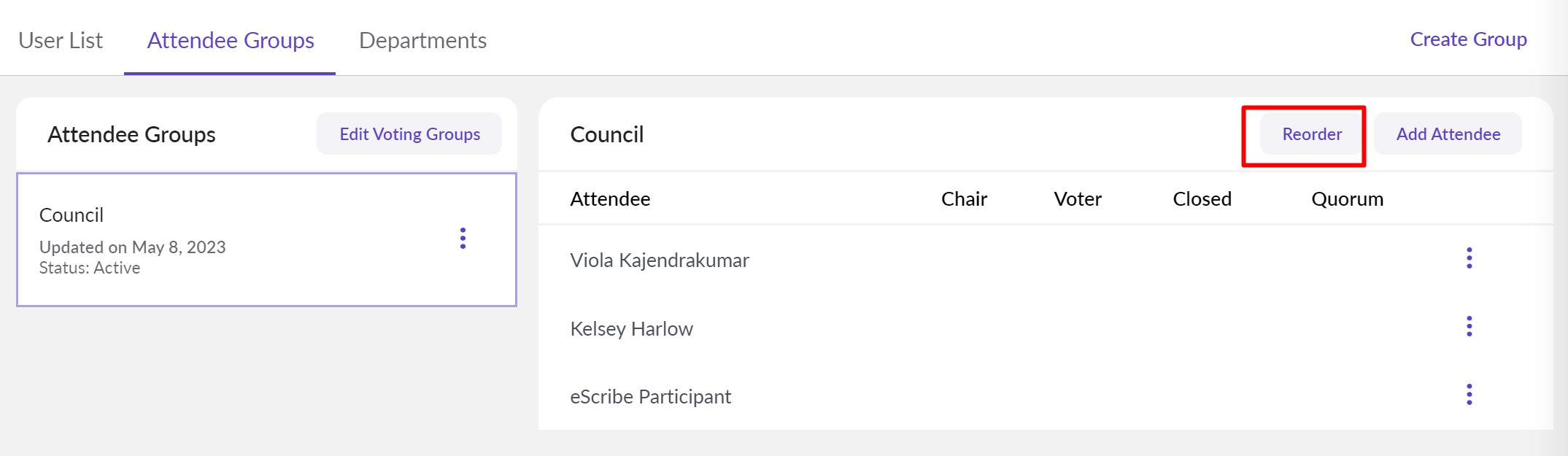Select the Attendee Groups tab

pyautogui.click(x=231, y=40)
